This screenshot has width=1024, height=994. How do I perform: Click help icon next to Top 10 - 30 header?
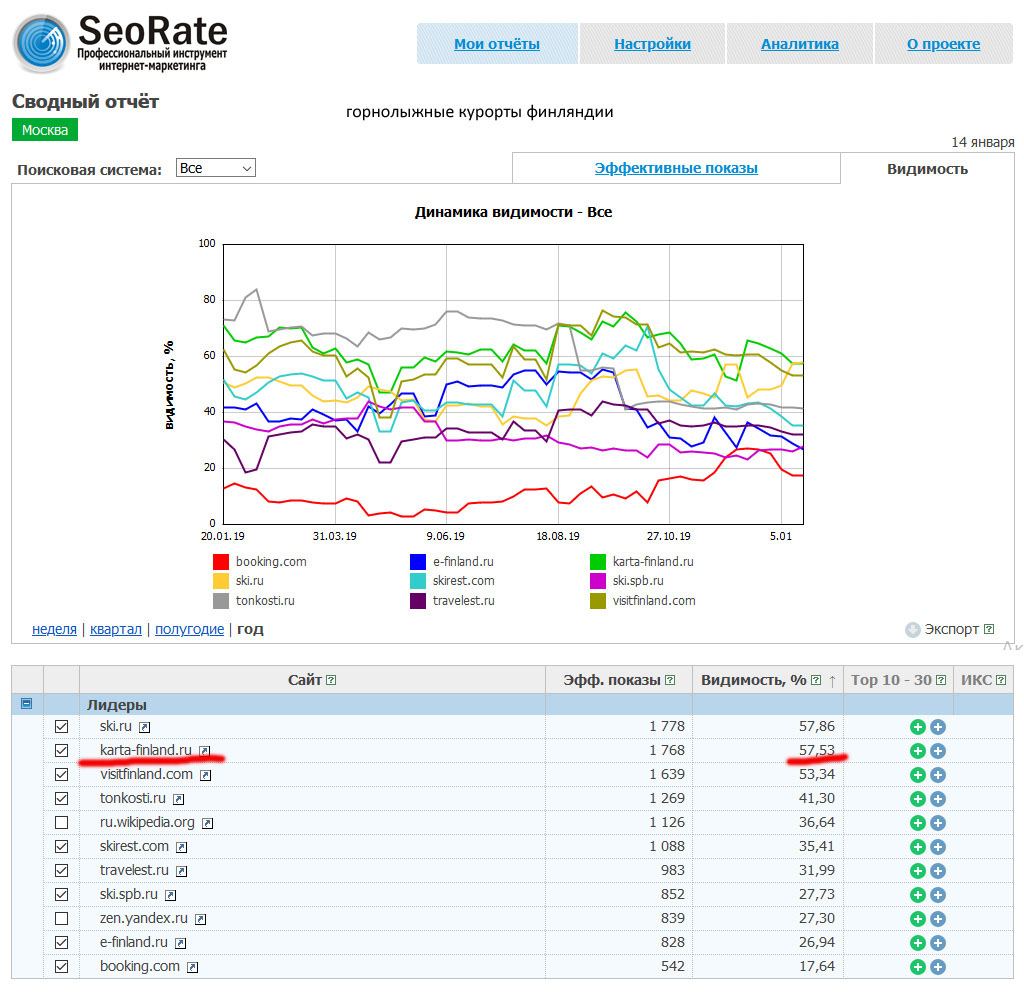[941, 681]
